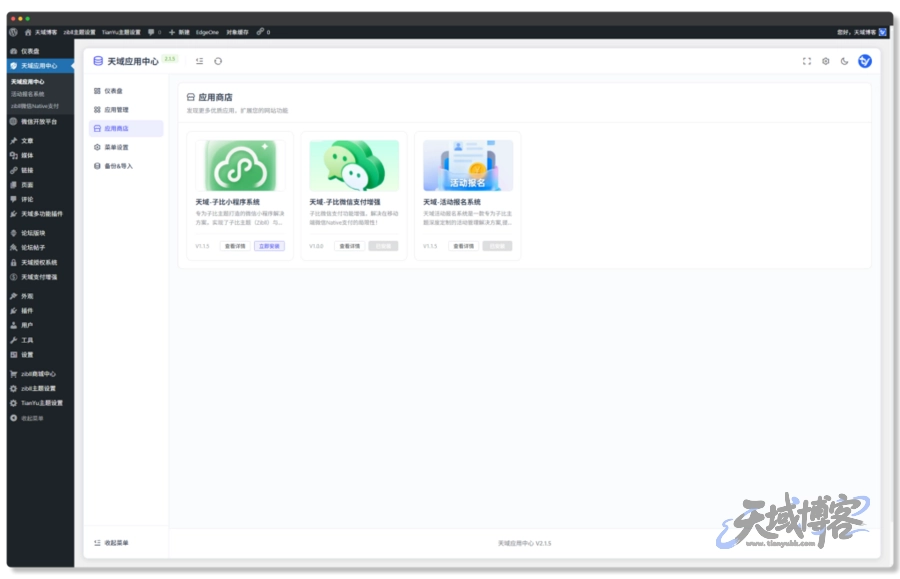Image resolution: width=900 pixels, height=579 pixels.
Task: Click the 新建 (new) button in admin bar
Action: [x=179, y=32]
